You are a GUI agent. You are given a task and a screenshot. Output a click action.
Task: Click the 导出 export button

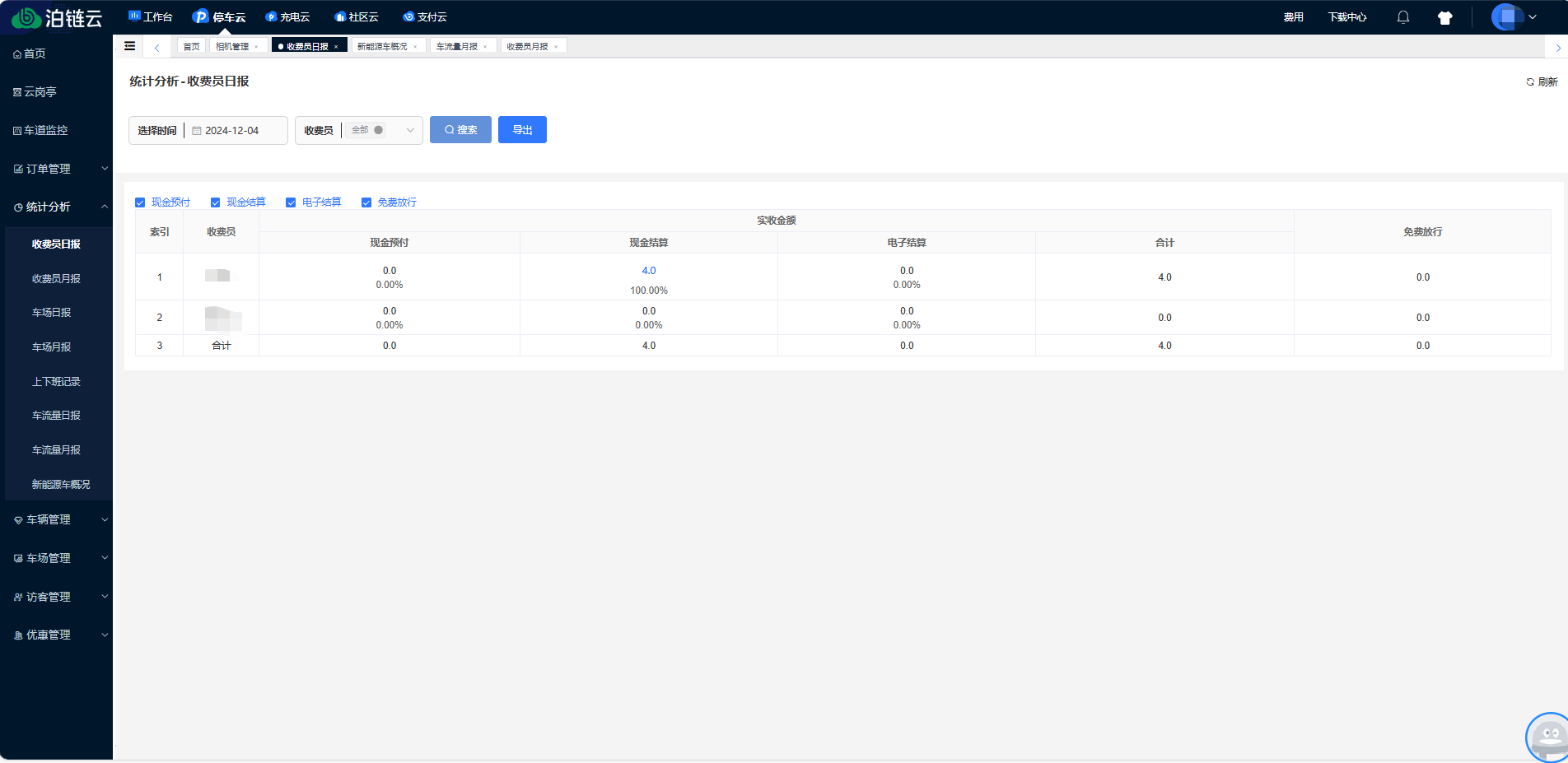point(522,130)
